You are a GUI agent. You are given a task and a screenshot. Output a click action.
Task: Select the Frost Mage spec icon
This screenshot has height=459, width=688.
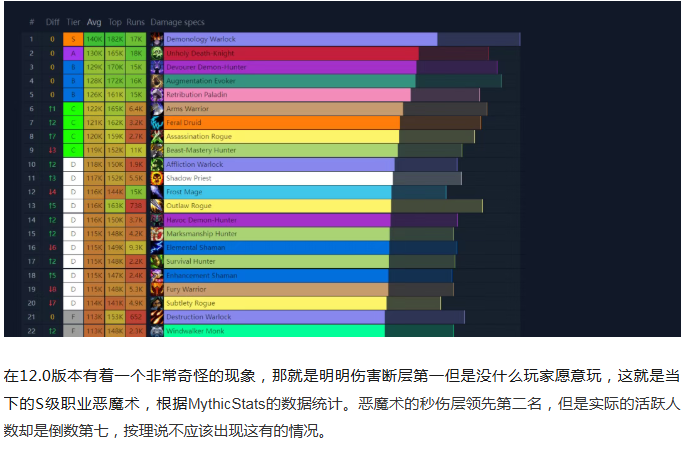[x=157, y=192]
